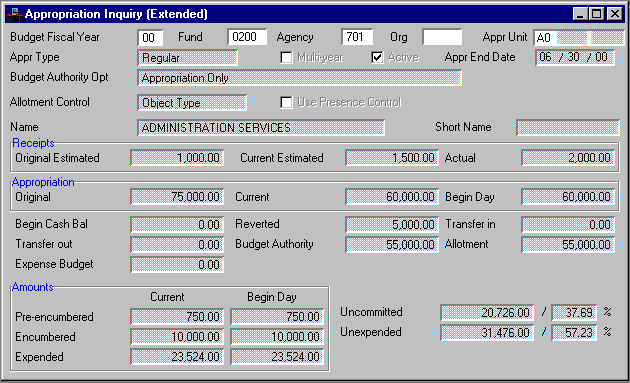
Task: Select the Appr Type field showing Regular
Action: pyautogui.click(x=188, y=58)
